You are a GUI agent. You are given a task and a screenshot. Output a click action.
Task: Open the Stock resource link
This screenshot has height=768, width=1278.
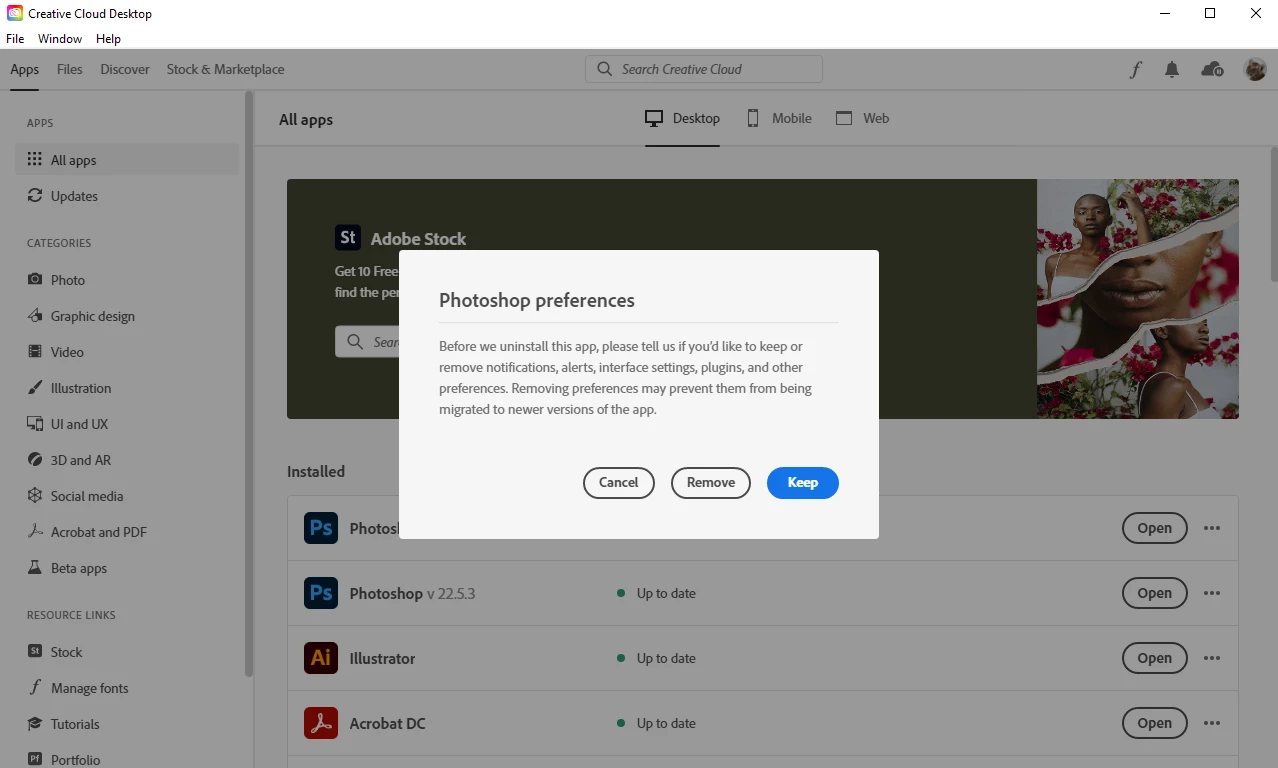127,652
